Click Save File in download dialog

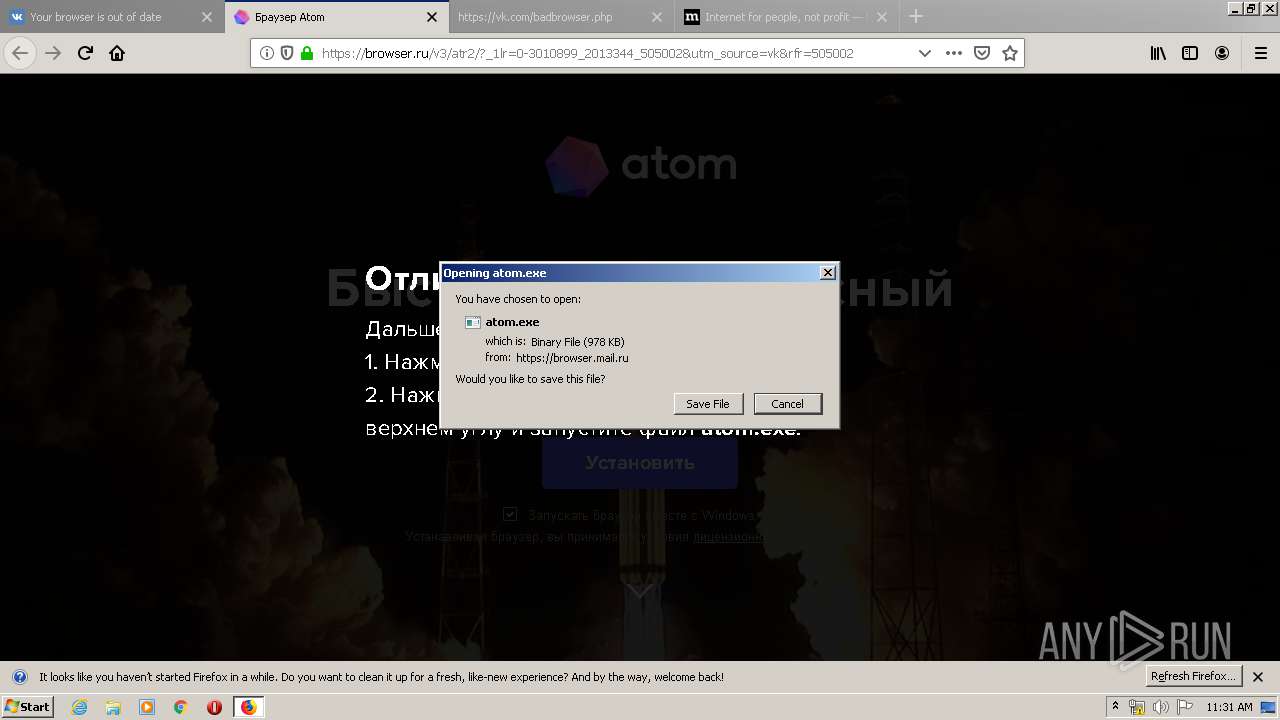click(708, 404)
